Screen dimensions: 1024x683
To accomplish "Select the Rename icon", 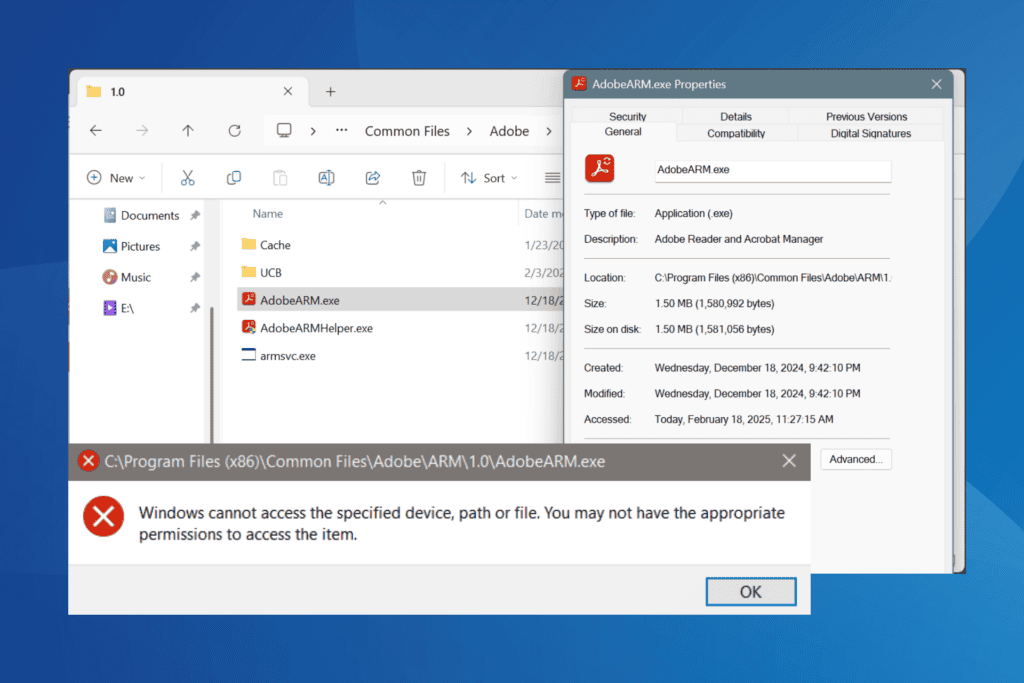I will pyautogui.click(x=326, y=177).
